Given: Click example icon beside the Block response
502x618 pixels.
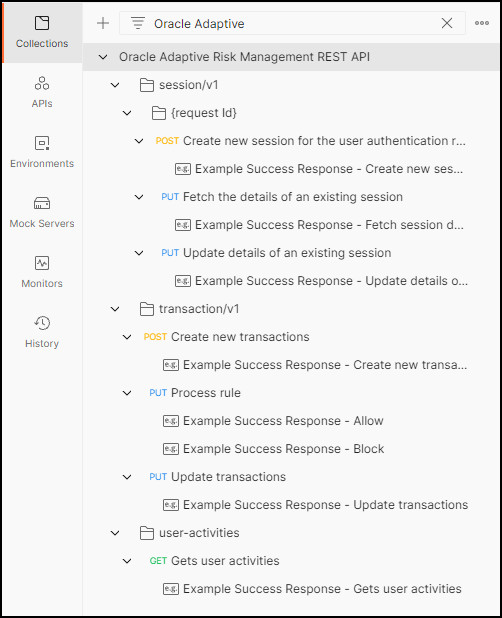Looking at the screenshot, I should 171,449.
